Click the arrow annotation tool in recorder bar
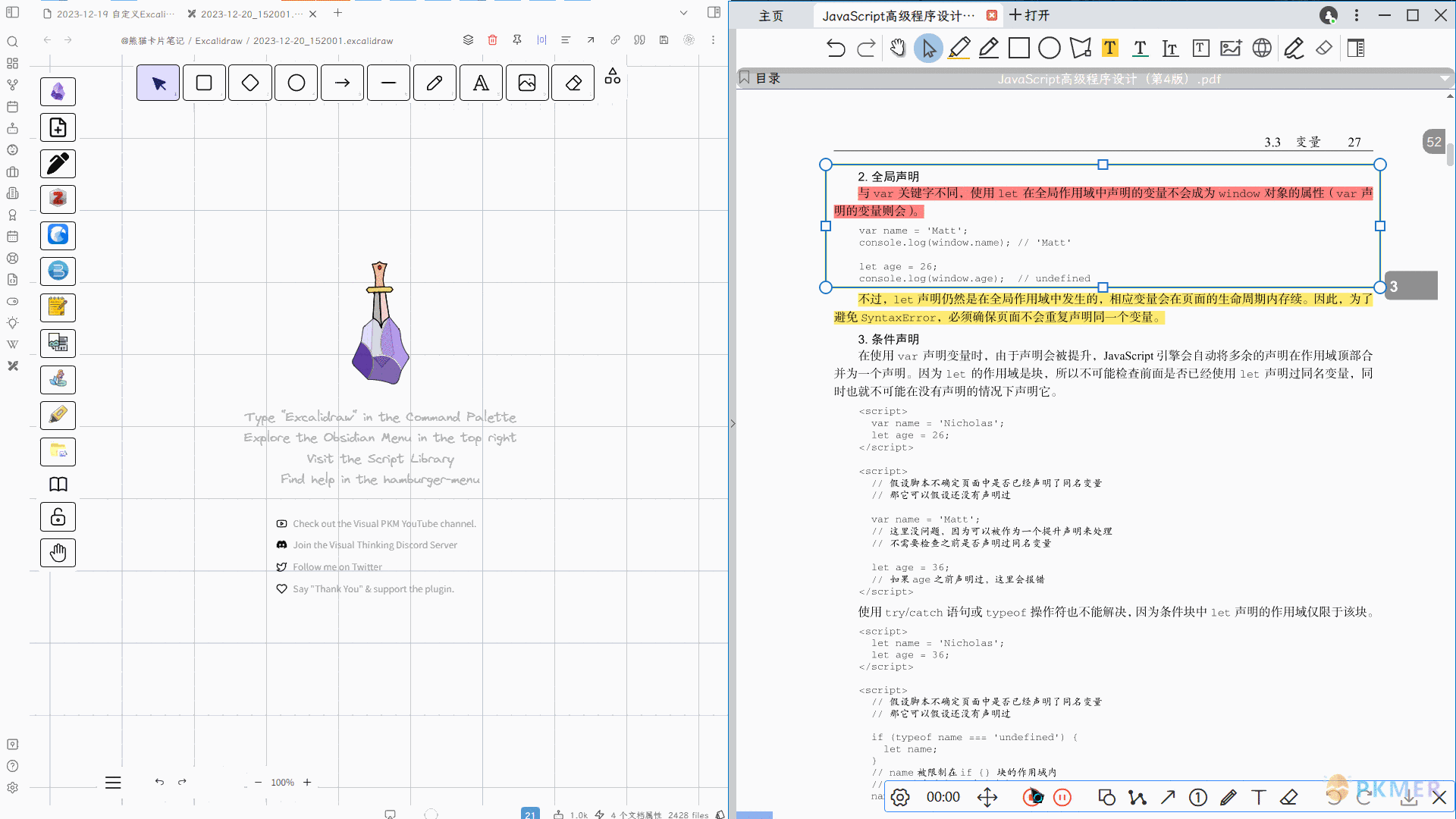 pyautogui.click(x=1168, y=797)
